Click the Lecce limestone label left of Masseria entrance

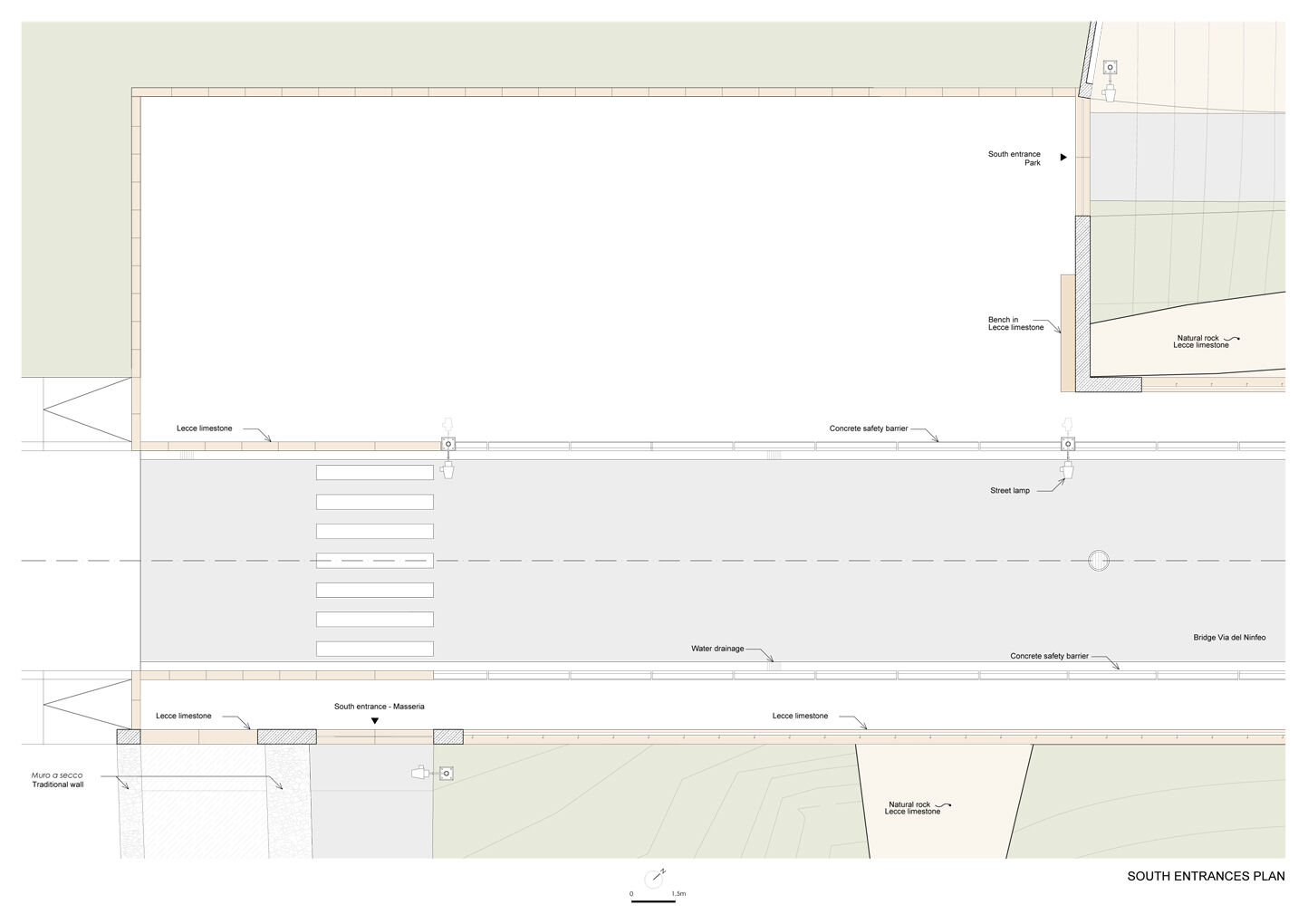coord(184,717)
